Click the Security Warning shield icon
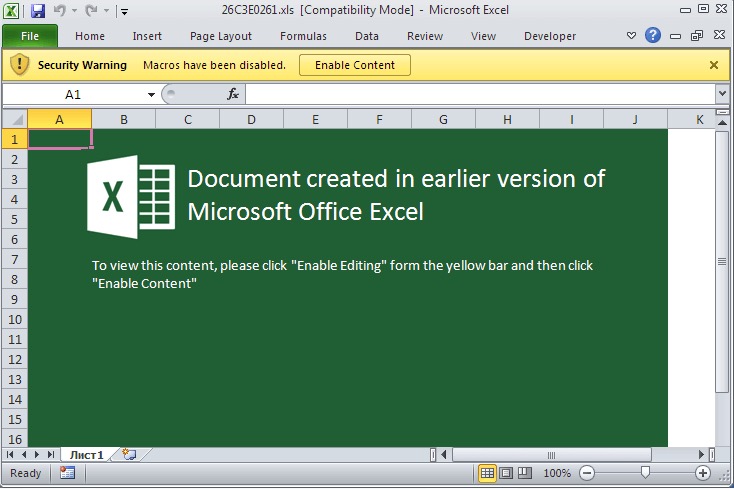Viewport: 734px width, 489px height. [x=20, y=64]
